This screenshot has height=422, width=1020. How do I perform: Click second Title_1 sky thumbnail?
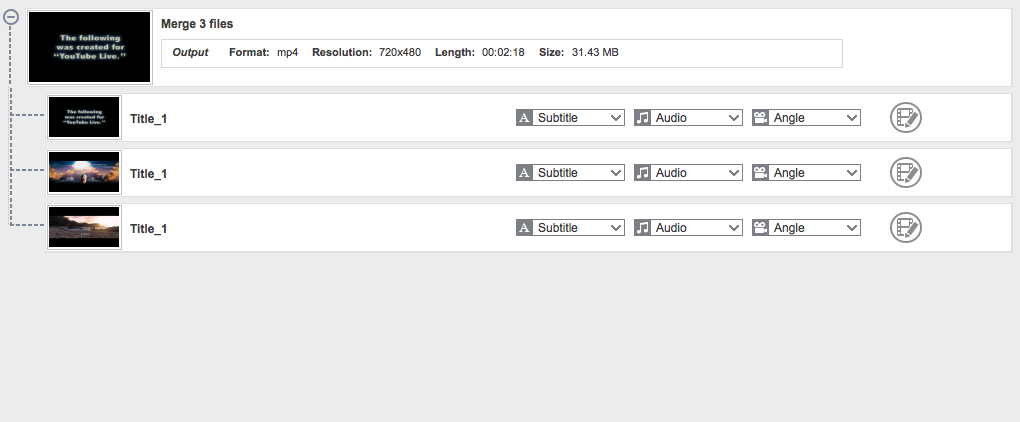84,173
